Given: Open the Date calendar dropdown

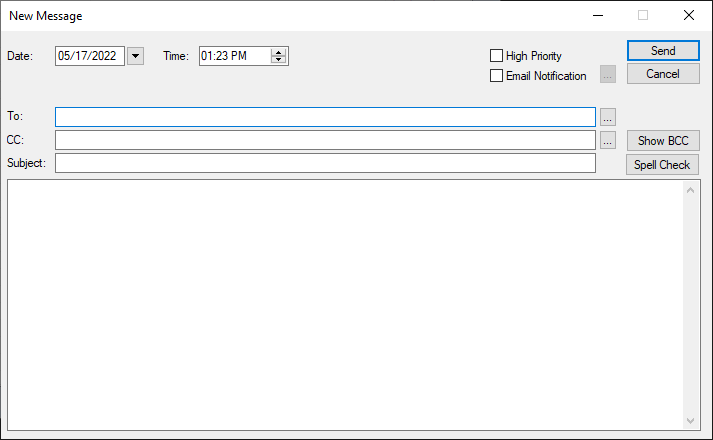Looking at the screenshot, I should [136, 56].
